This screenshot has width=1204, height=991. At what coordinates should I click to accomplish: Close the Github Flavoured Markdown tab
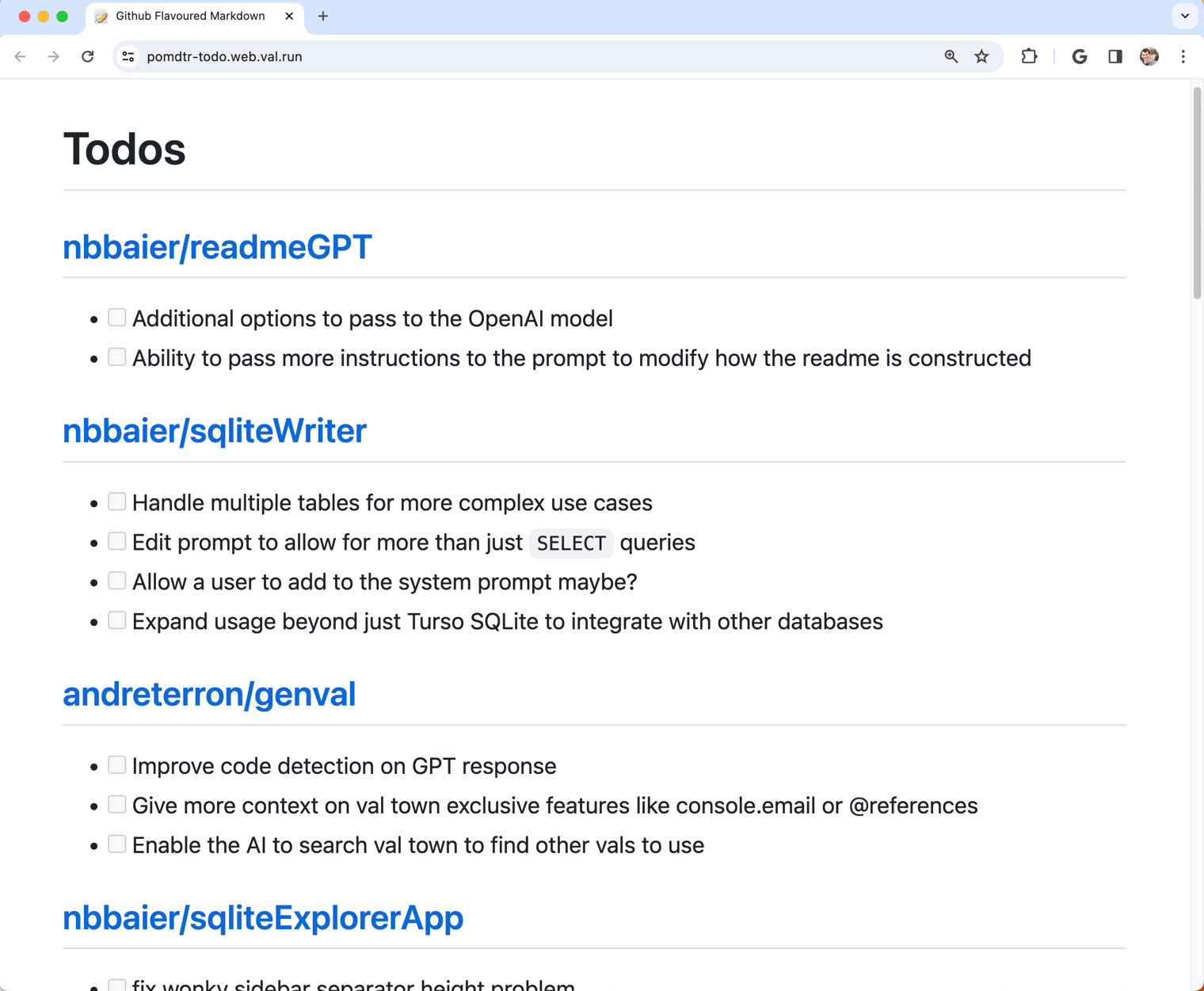point(289,16)
